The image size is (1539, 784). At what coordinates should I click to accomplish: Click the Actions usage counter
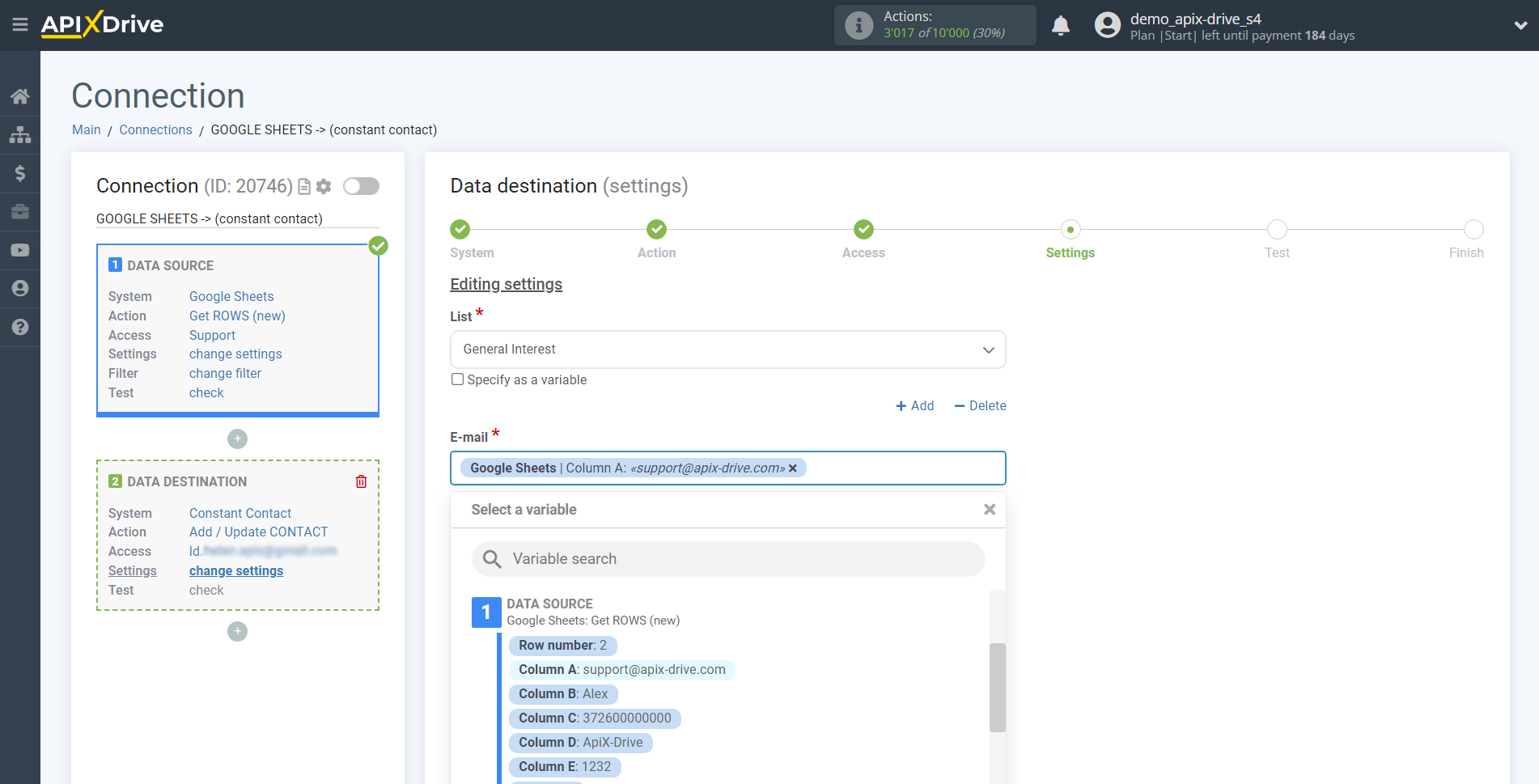click(x=935, y=25)
